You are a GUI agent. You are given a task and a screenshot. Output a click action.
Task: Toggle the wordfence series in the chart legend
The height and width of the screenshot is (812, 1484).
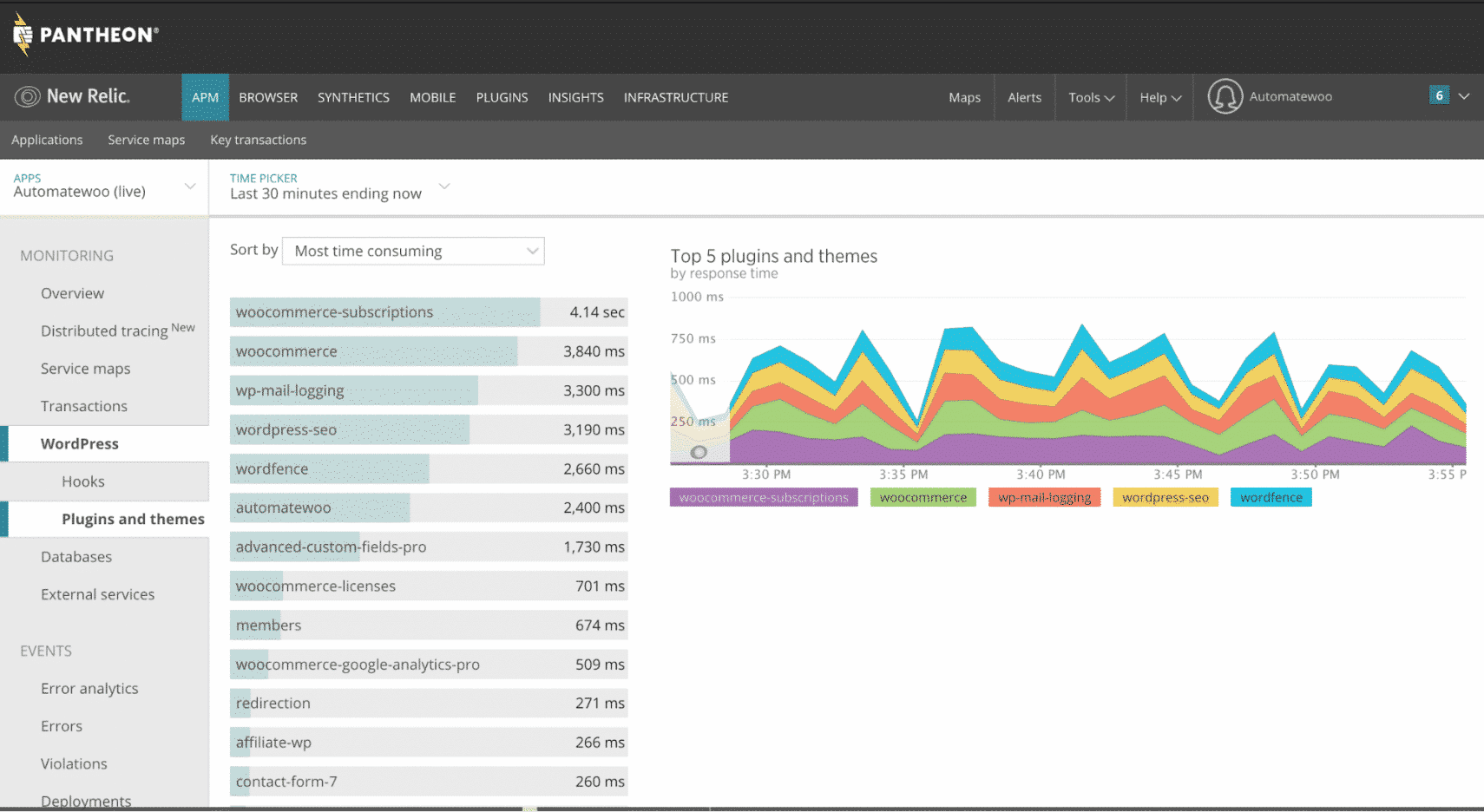click(x=1271, y=497)
